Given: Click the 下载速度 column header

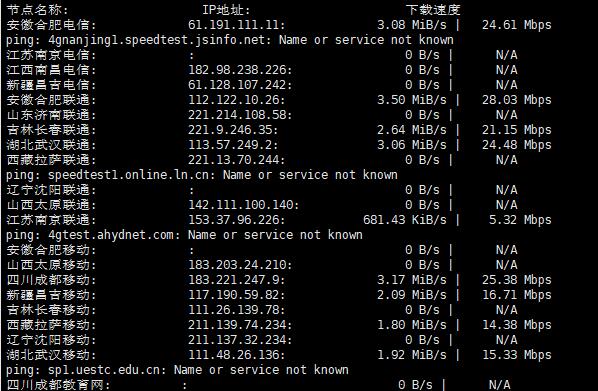Looking at the screenshot, I should click(433, 10).
